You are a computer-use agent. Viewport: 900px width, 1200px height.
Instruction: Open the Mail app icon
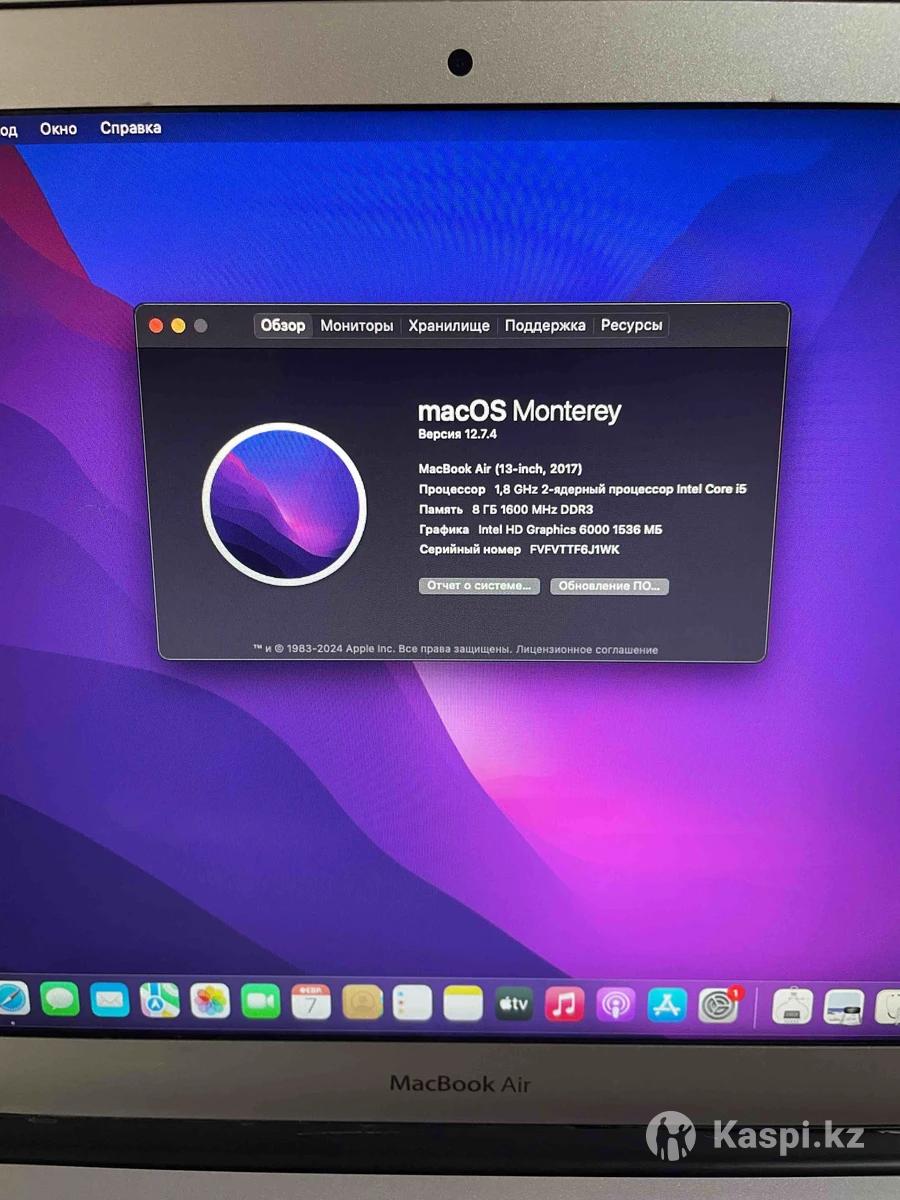click(110, 1000)
